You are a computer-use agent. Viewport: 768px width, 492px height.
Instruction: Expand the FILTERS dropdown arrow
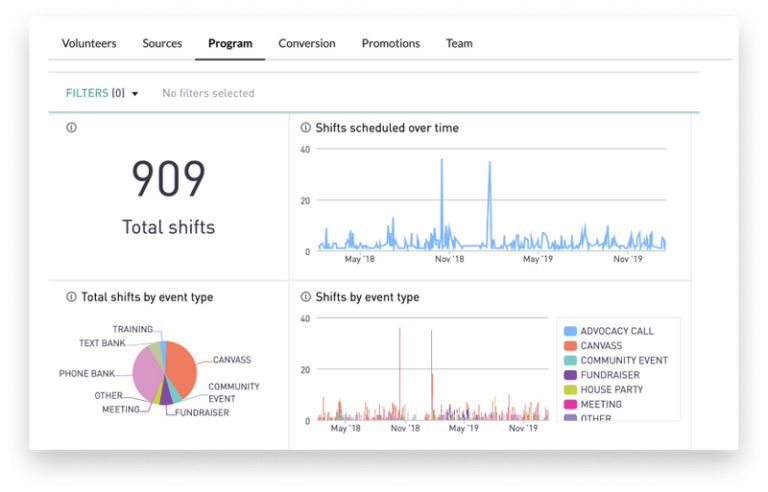point(135,94)
